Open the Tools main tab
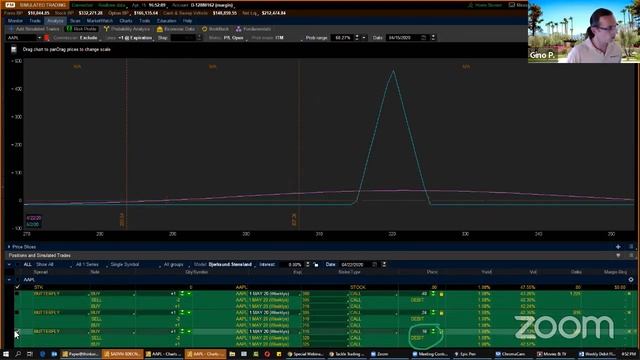The height and width of the screenshot is (360, 640). [144, 21]
